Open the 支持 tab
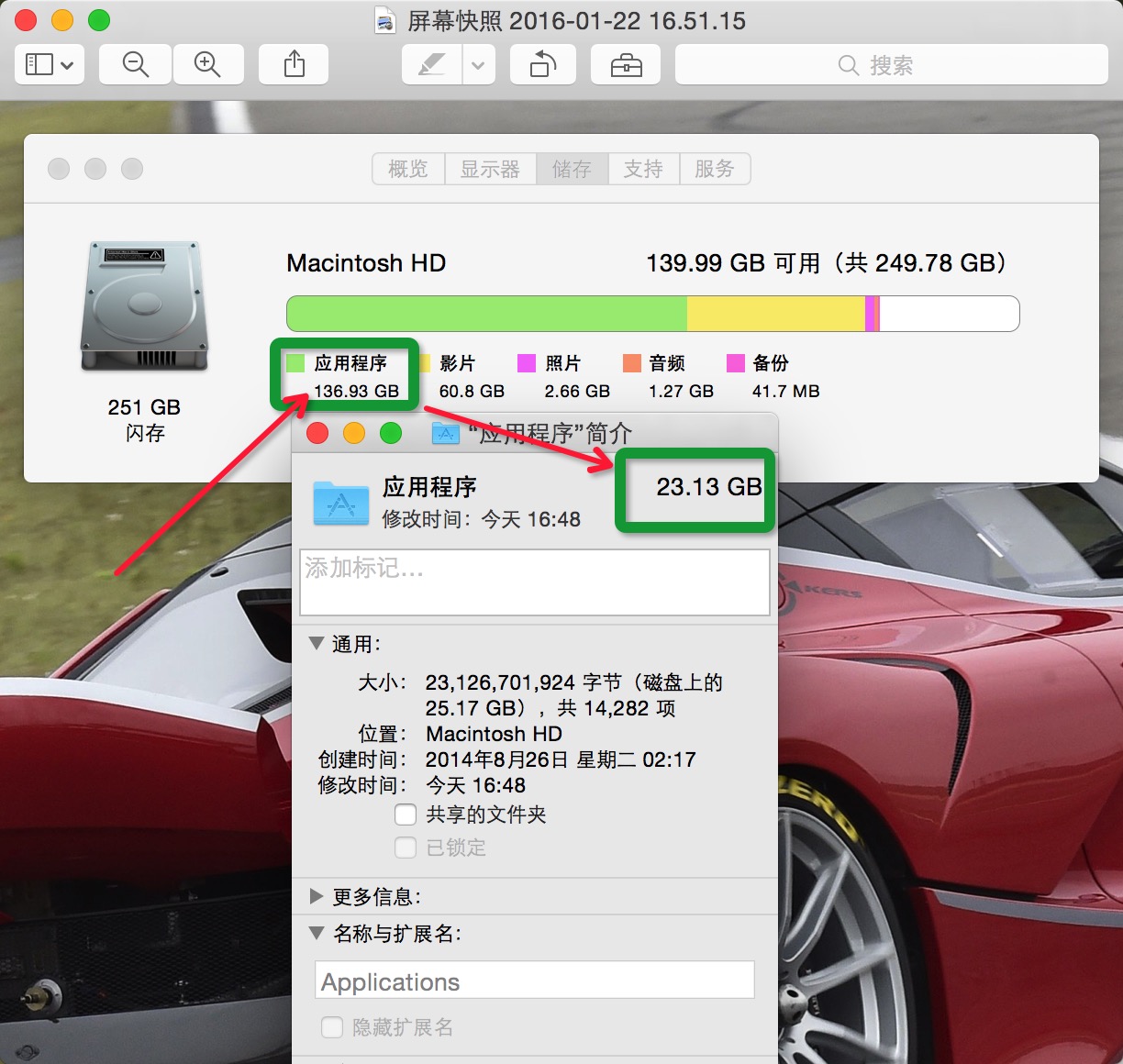Screen dimensions: 1123x1064 point(643,169)
